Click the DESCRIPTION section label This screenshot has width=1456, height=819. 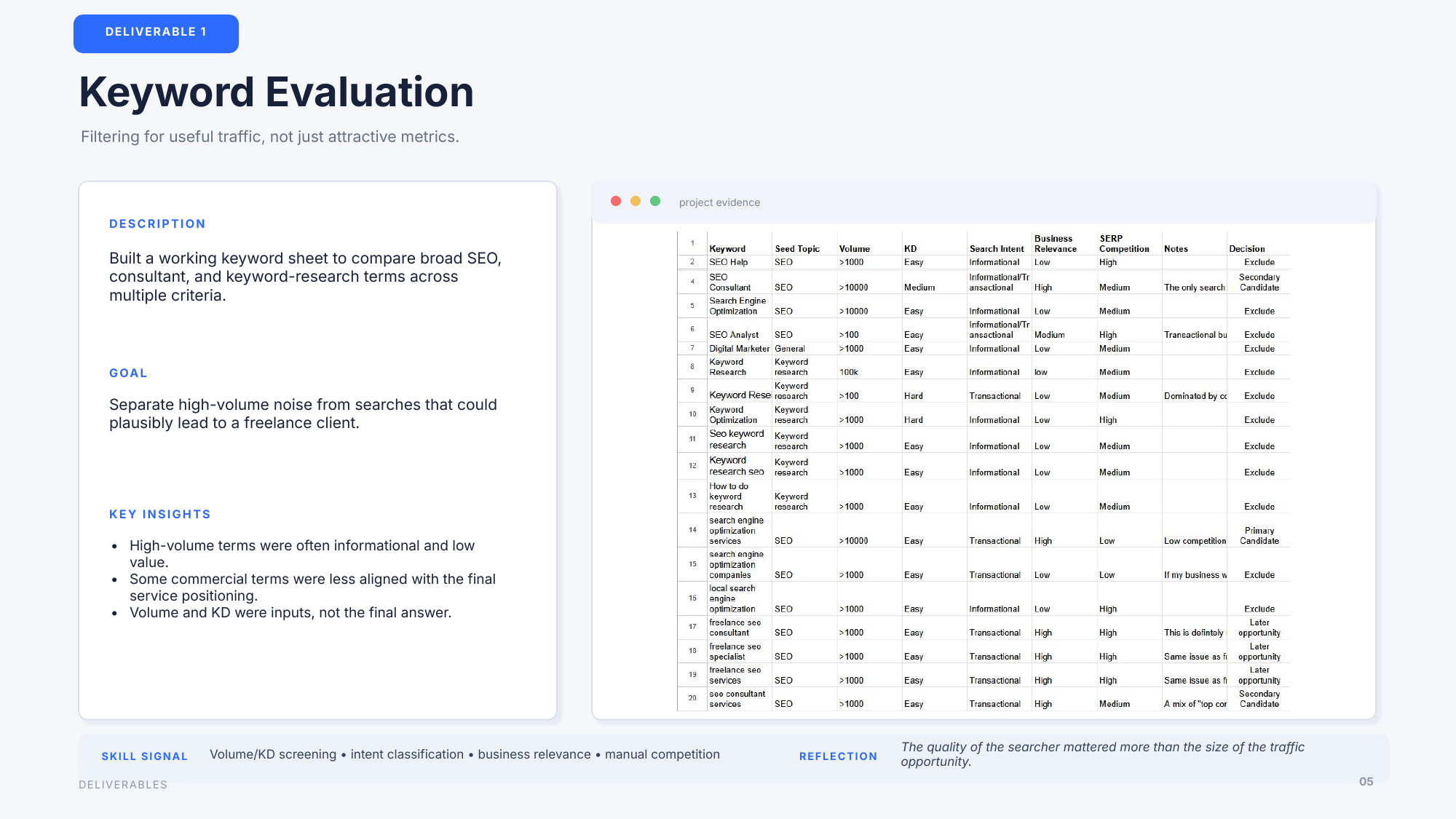pos(157,223)
